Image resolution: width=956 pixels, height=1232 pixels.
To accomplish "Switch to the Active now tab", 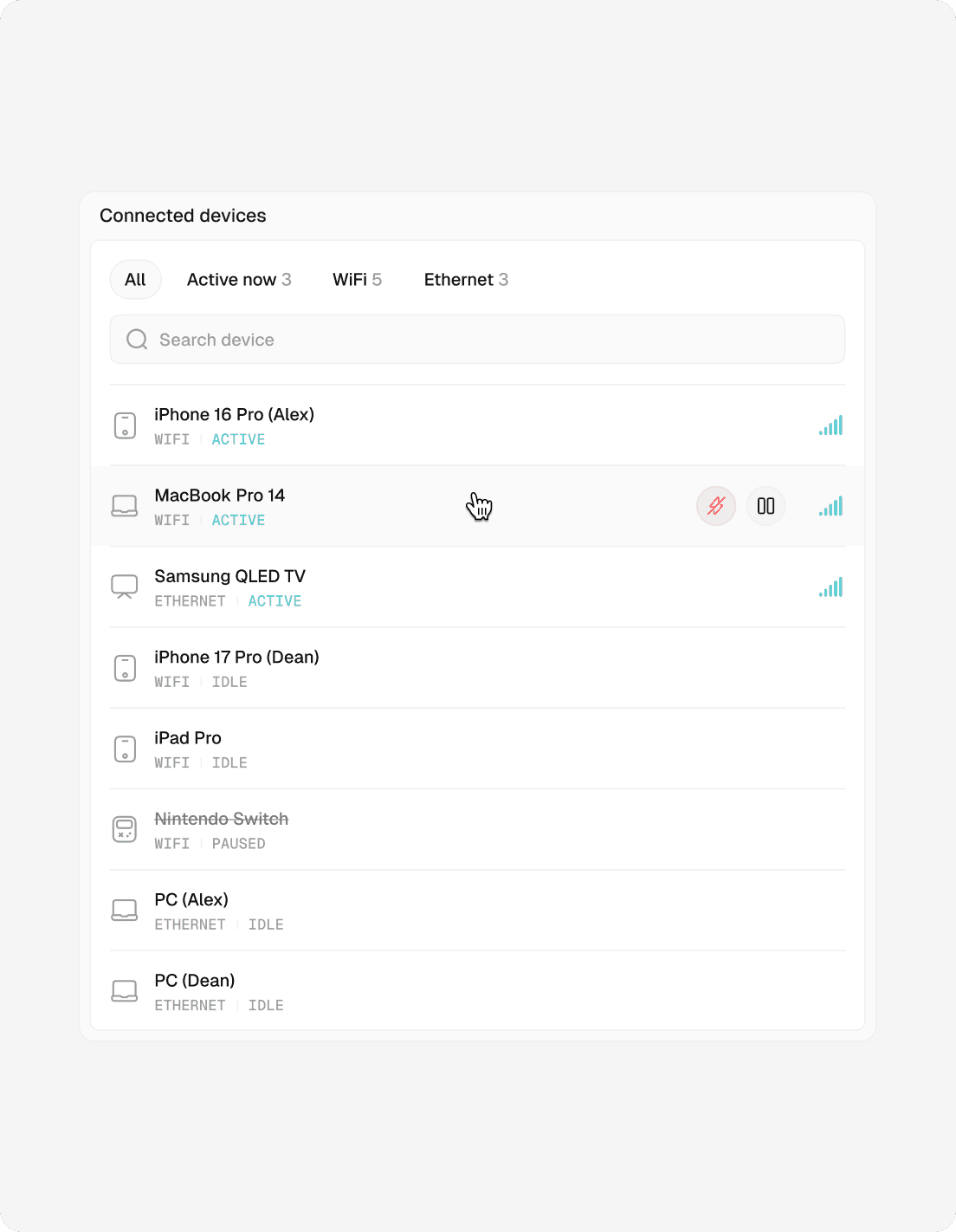I will coord(239,280).
